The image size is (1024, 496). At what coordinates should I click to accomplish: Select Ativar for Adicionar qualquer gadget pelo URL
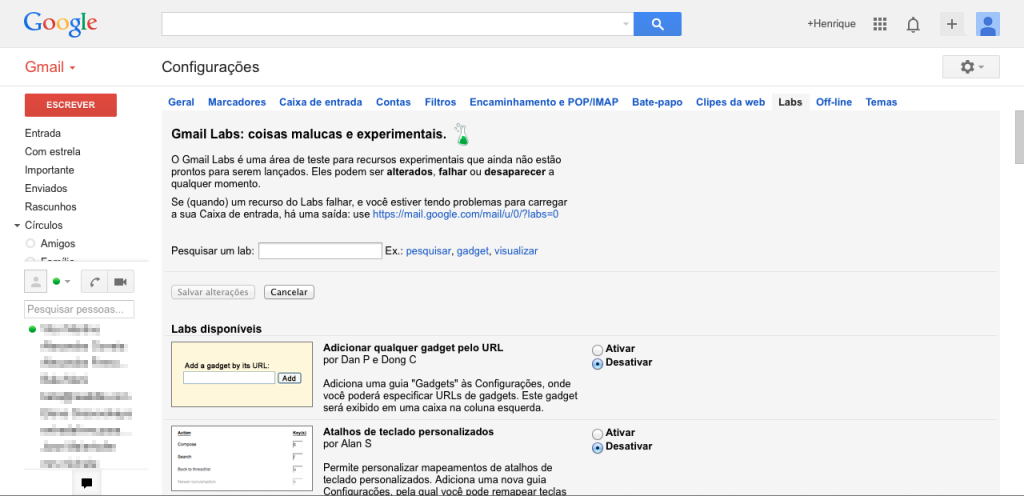tap(597, 350)
